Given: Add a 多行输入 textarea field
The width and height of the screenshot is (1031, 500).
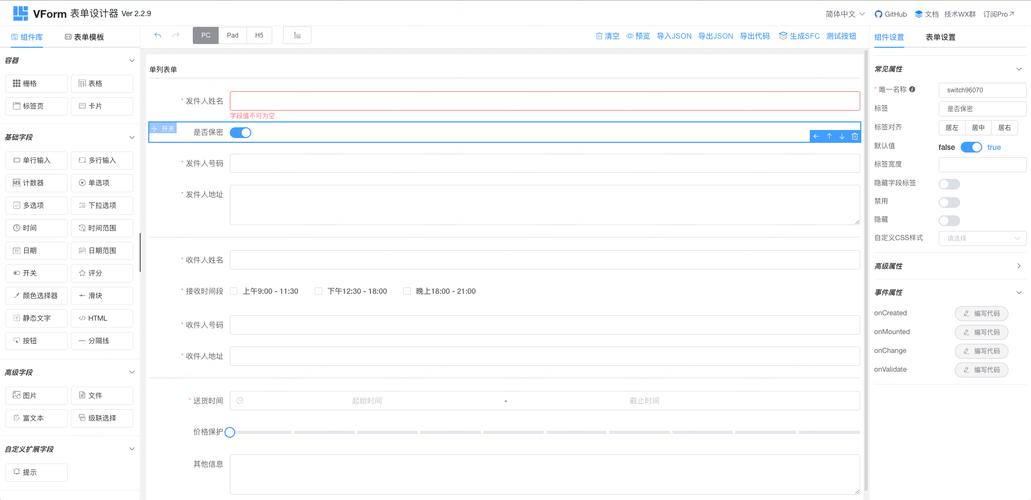Looking at the screenshot, I should click(102, 161).
